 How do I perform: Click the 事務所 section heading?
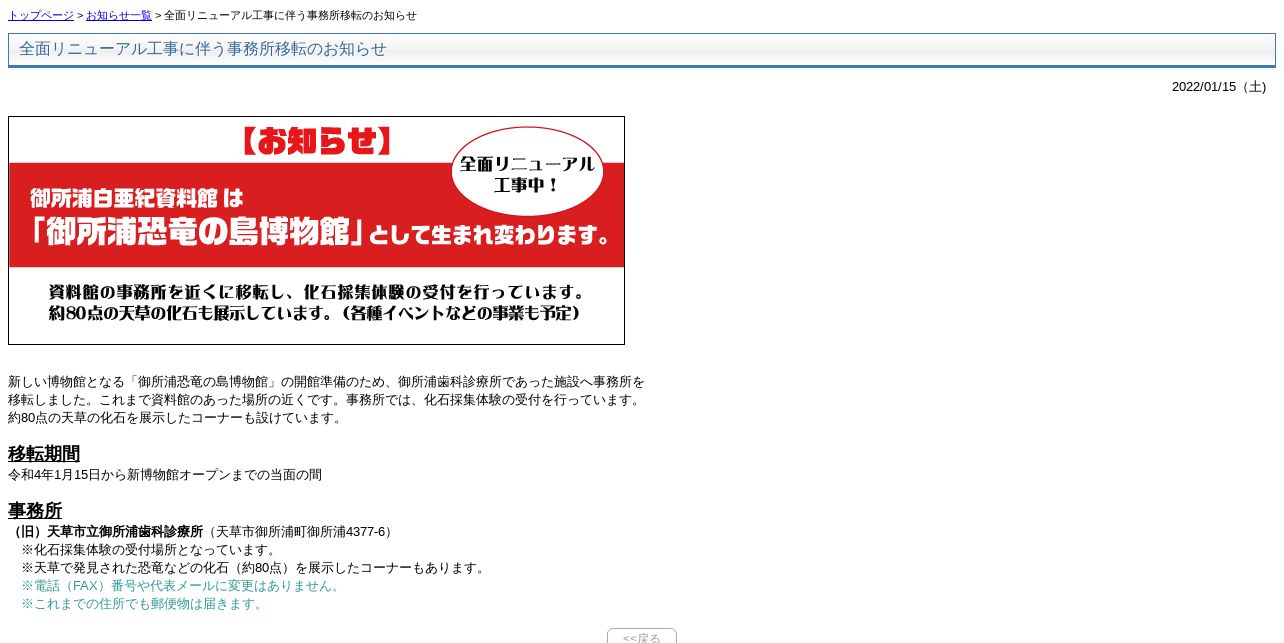click(35, 511)
